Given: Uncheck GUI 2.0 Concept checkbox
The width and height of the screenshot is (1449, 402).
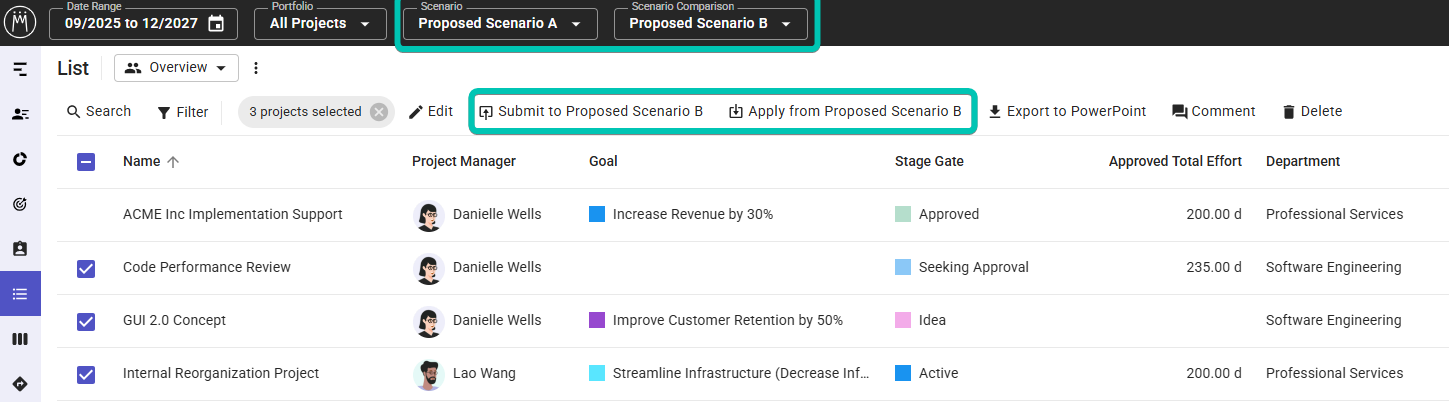Looking at the screenshot, I should [x=86, y=321].
